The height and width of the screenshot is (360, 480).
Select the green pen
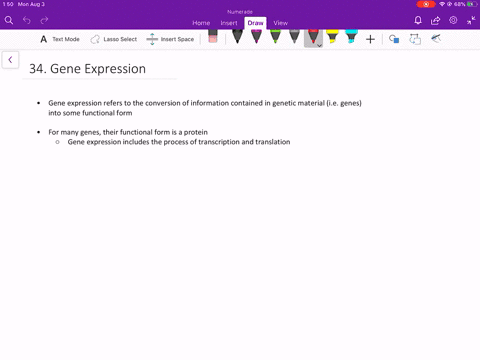pos(275,37)
